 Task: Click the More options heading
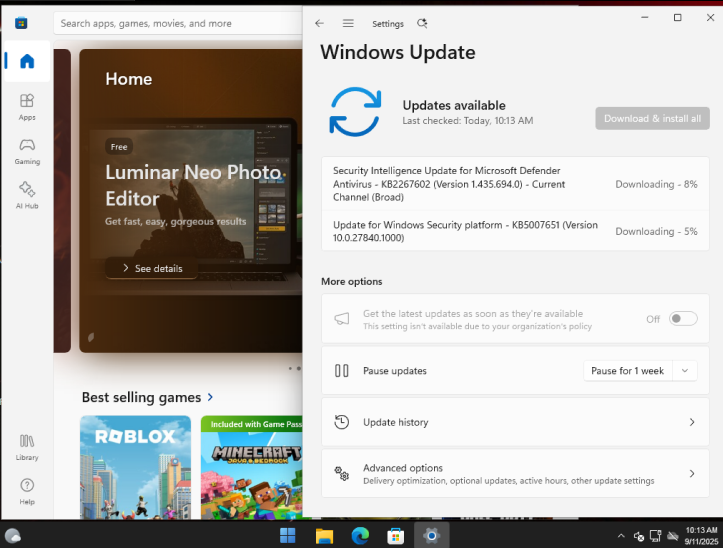[351, 281]
